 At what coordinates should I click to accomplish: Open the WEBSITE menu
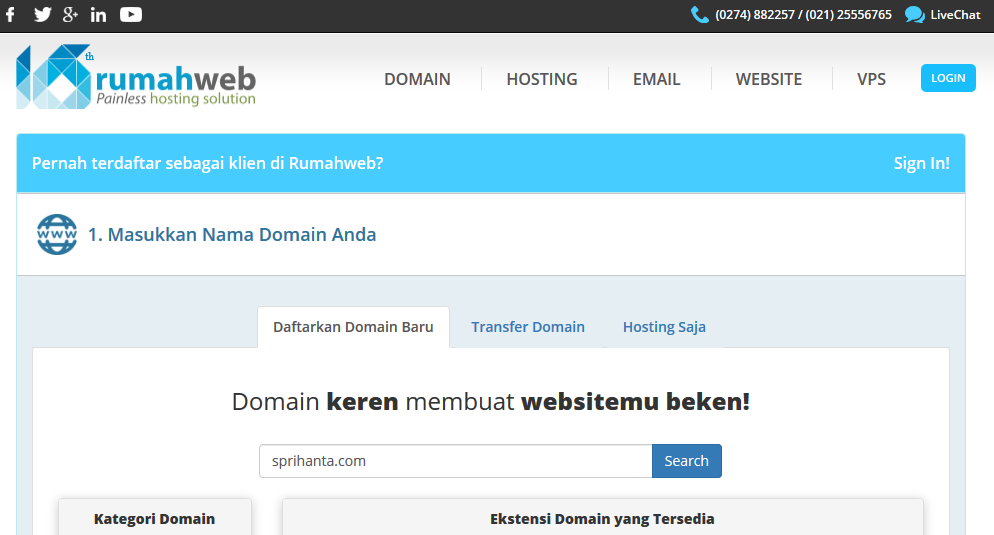click(769, 79)
